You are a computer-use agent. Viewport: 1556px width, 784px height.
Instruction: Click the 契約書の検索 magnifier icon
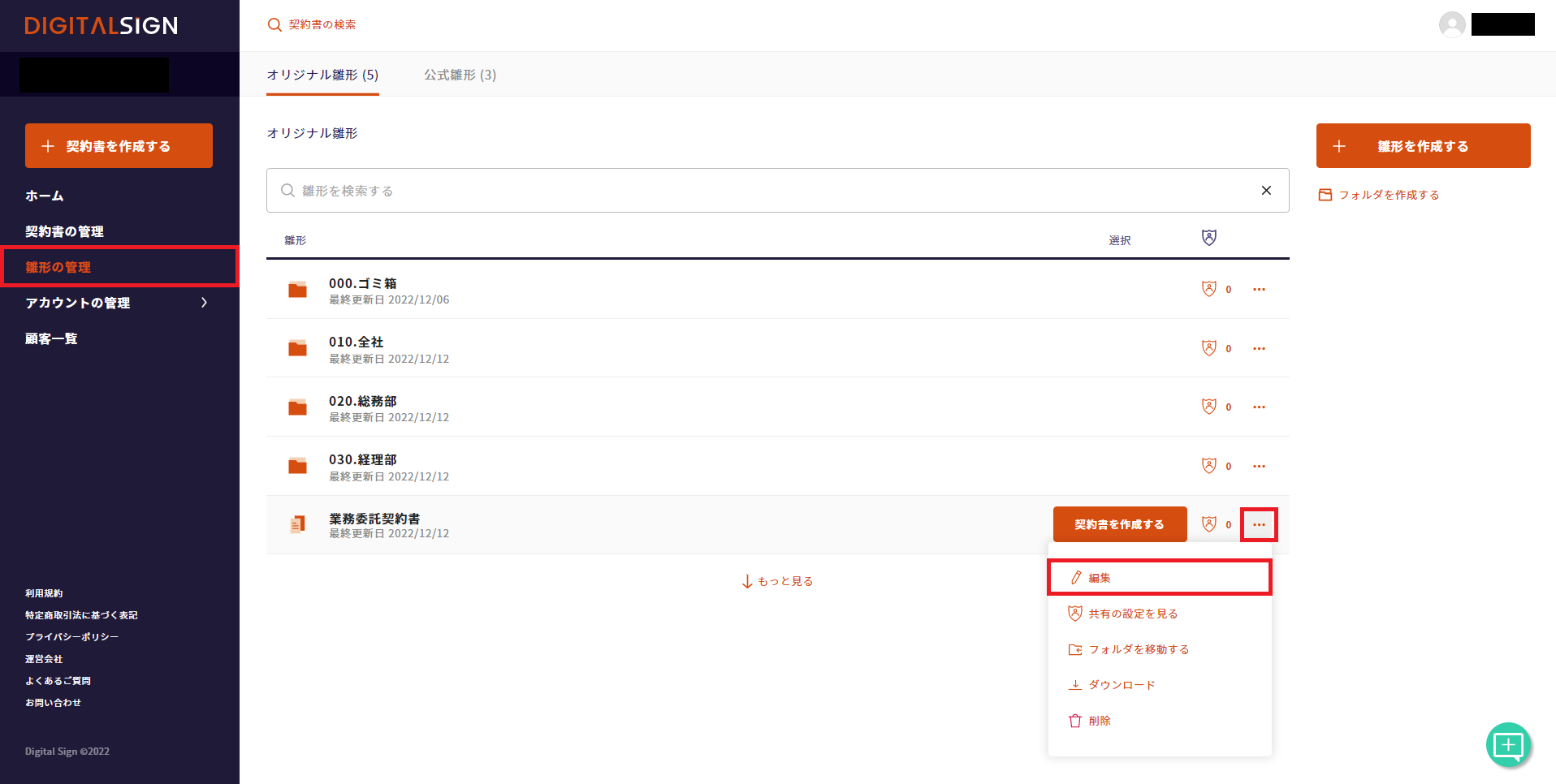pyautogui.click(x=274, y=25)
